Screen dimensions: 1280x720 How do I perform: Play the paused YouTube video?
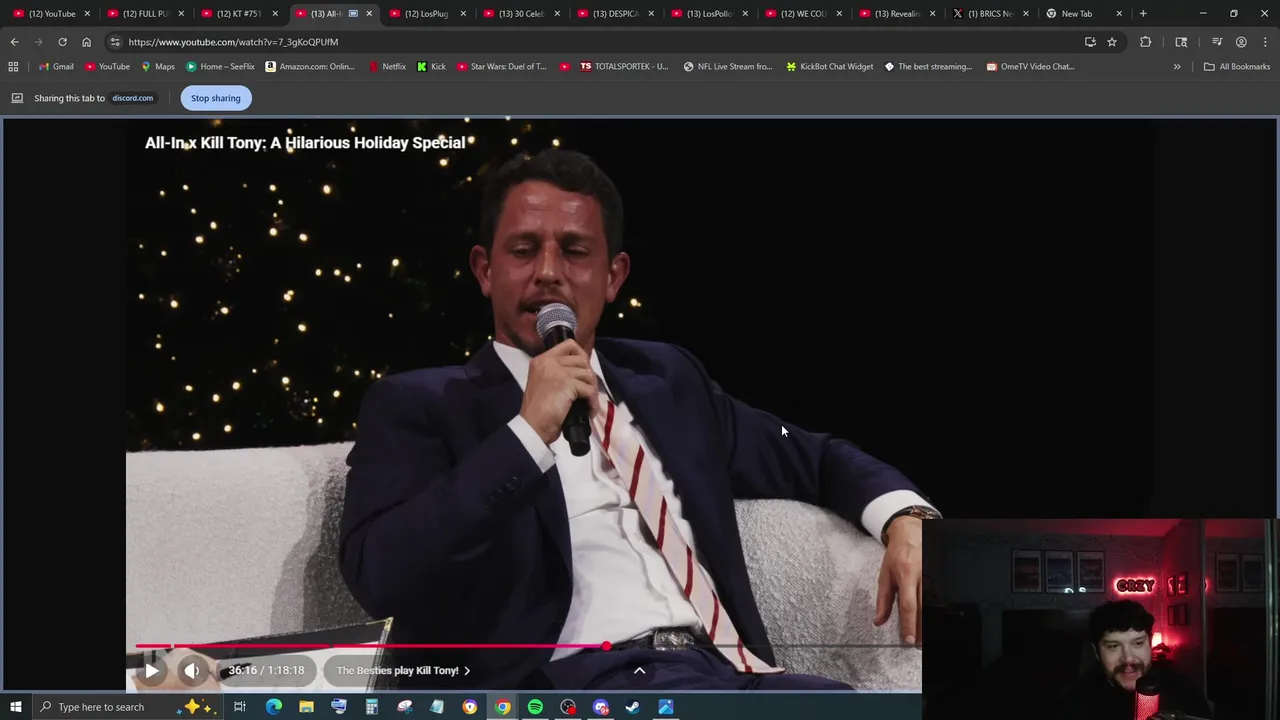point(151,671)
